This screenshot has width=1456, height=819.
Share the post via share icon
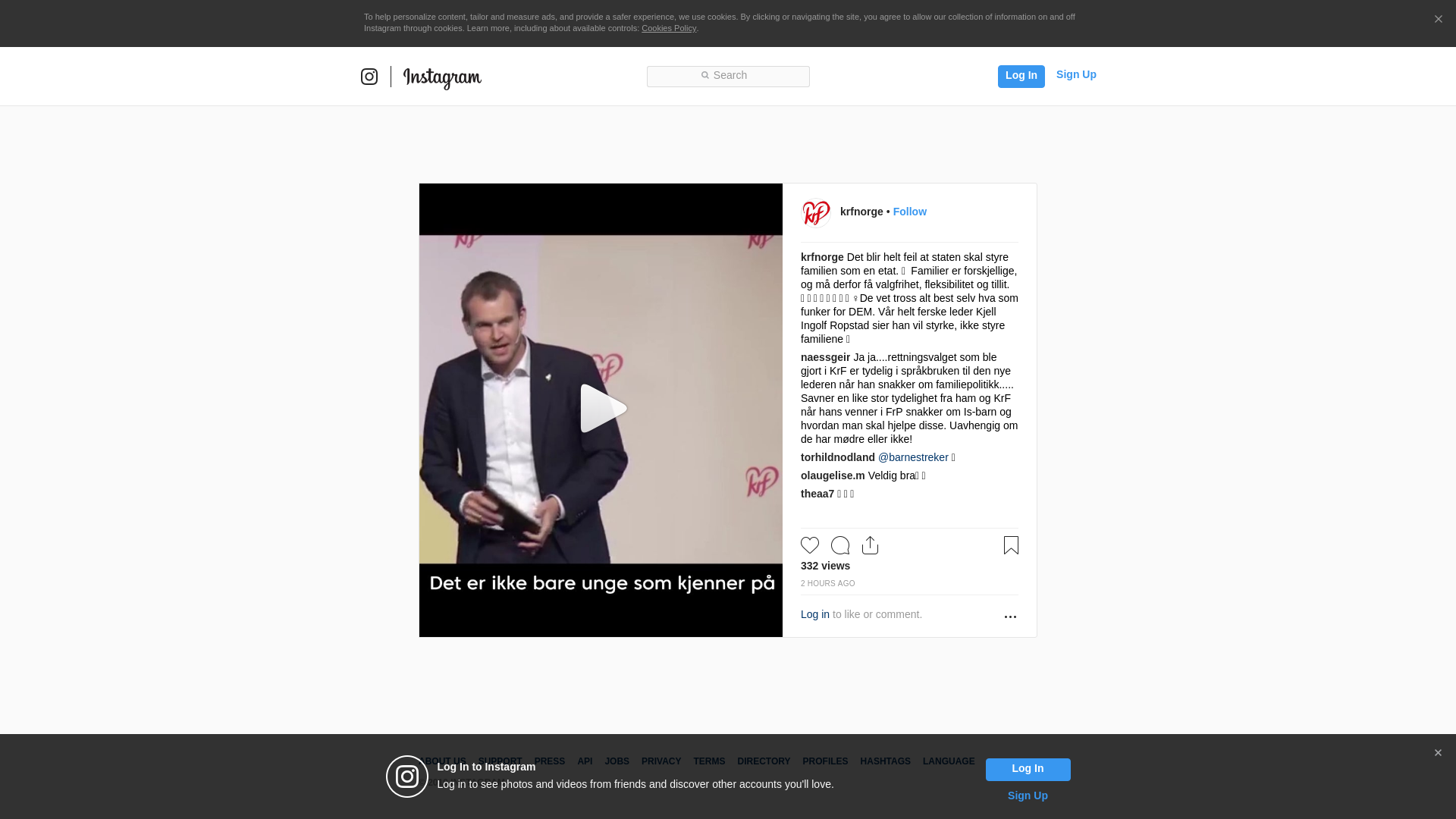tap(871, 545)
